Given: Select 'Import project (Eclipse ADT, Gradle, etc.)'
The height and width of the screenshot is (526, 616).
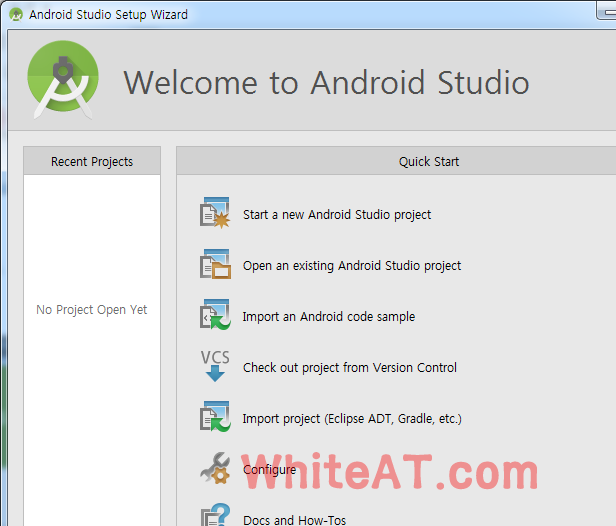Looking at the screenshot, I should tap(352, 419).
